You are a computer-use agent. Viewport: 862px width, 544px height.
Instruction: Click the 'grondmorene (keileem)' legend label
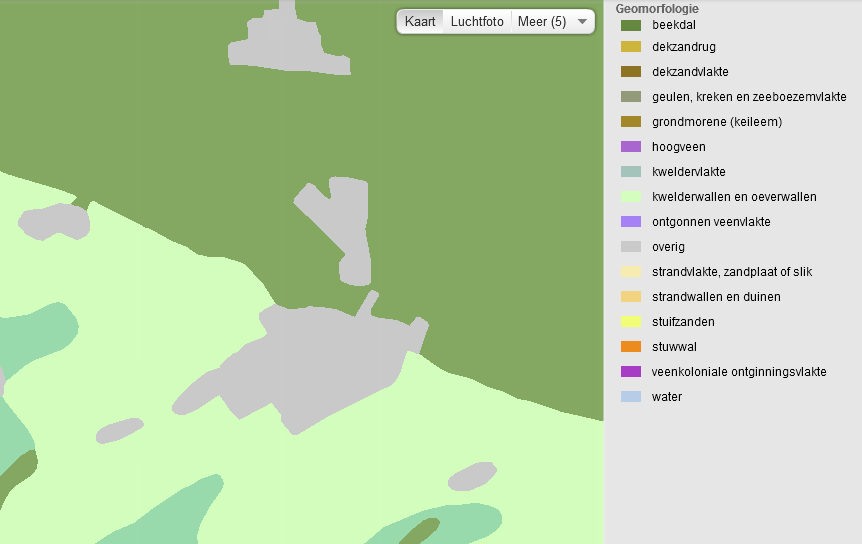point(716,122)
